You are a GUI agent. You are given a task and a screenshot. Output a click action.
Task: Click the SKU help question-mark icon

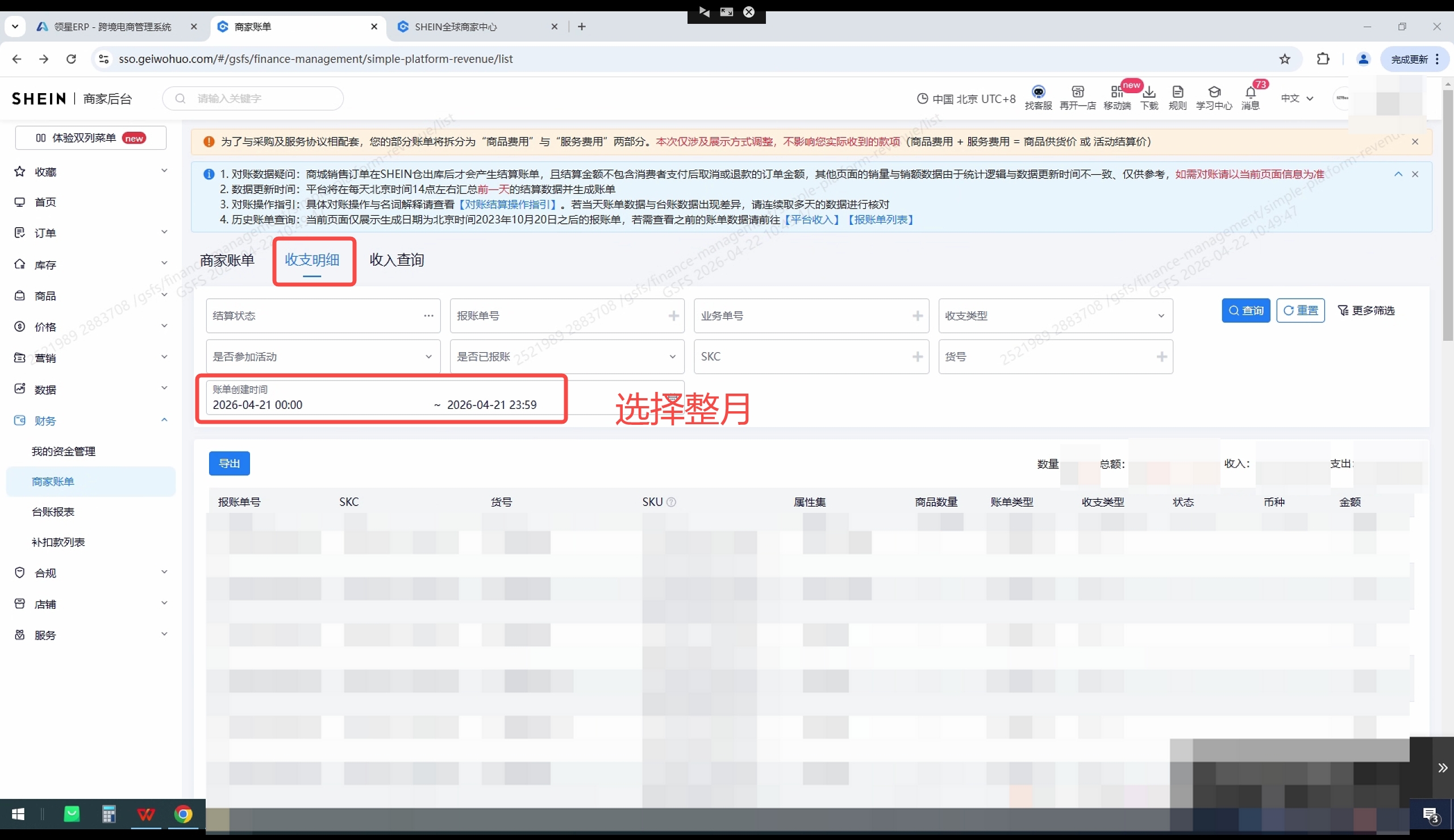pos(671,502)
